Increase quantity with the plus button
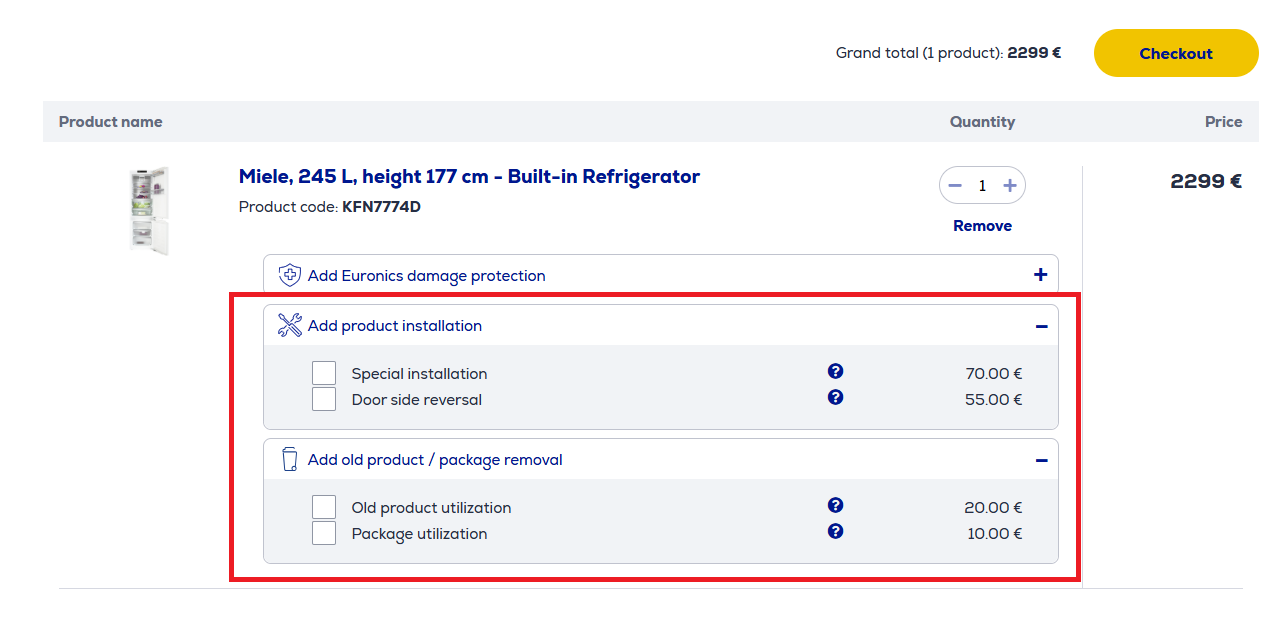Screen dimensions: 1277x618 click(1010, 185)
